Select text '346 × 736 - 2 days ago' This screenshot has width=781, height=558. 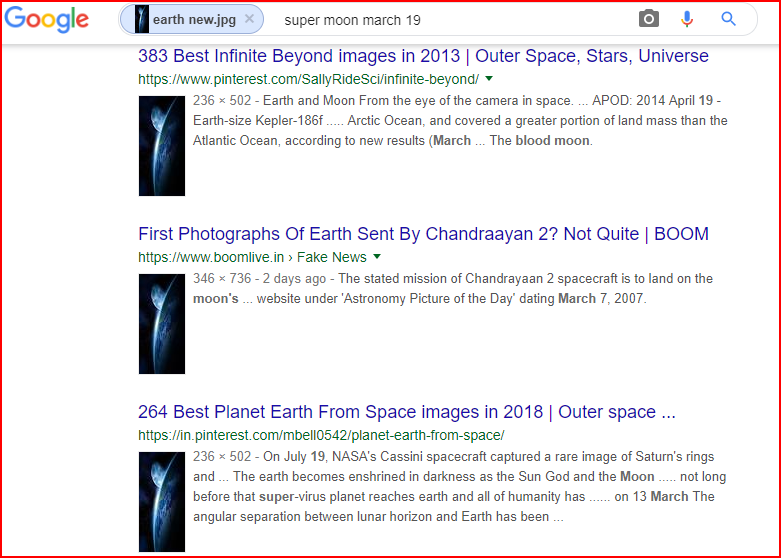pyautogui.click(x=260, y=279)
